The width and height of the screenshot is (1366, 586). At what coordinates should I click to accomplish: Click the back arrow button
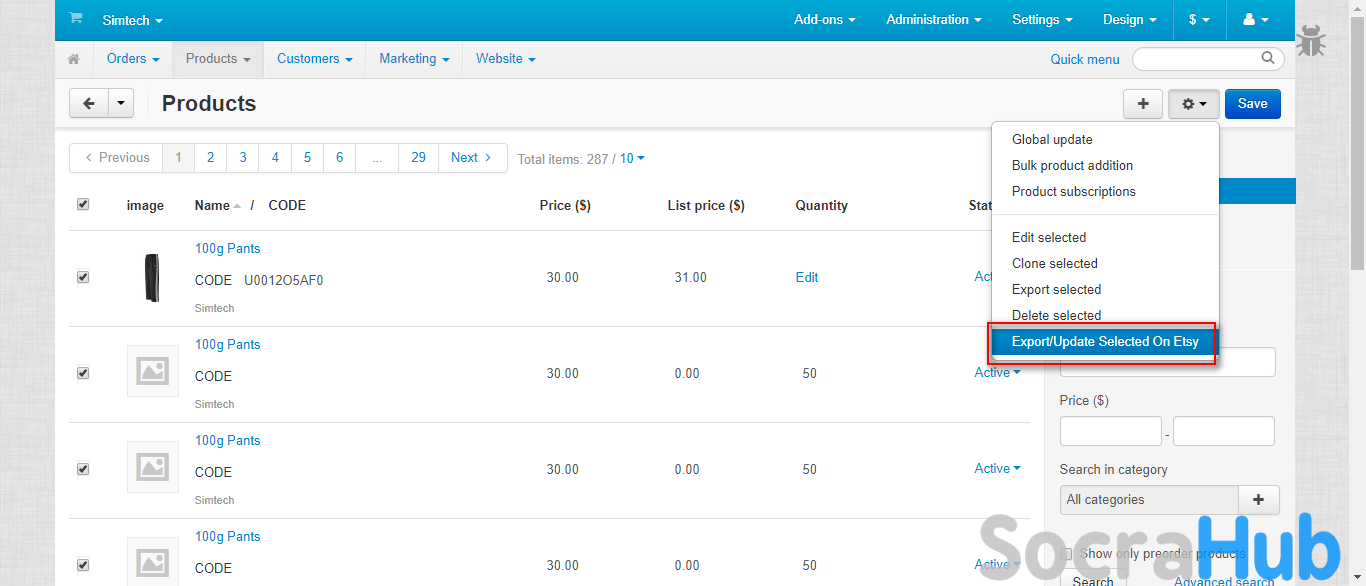click(89, 103)
